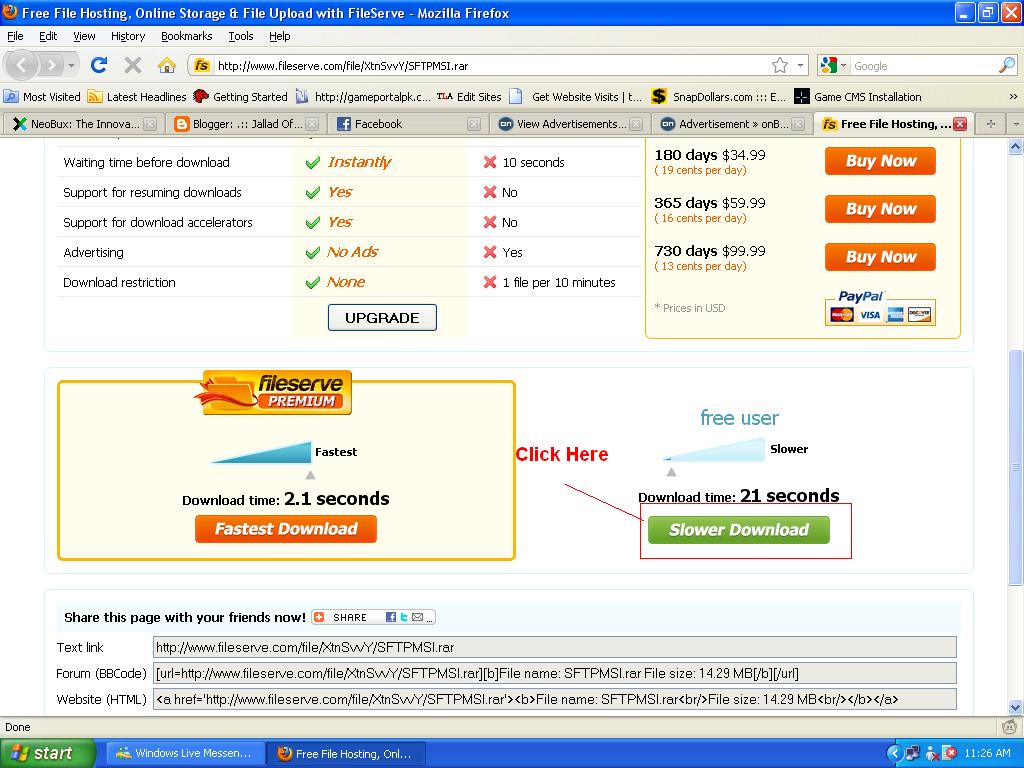Viewport: 1024px width, 768px height.
Task: Open a new tab with the plus icon
Action: [x=990, y=123]
